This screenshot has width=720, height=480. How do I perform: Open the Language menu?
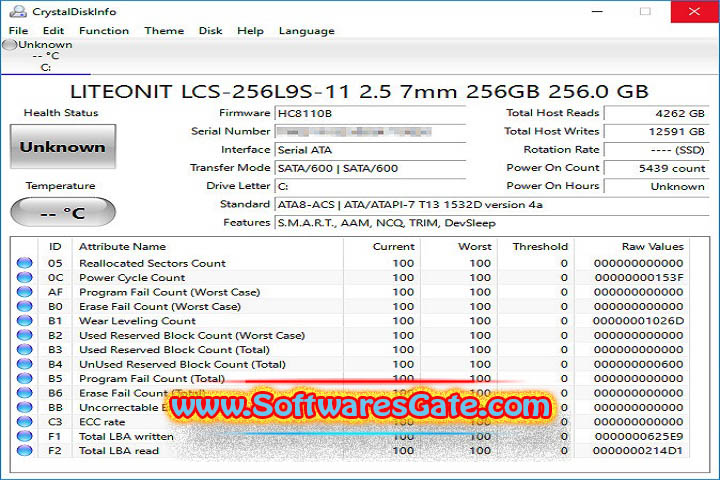pos(307,31)
